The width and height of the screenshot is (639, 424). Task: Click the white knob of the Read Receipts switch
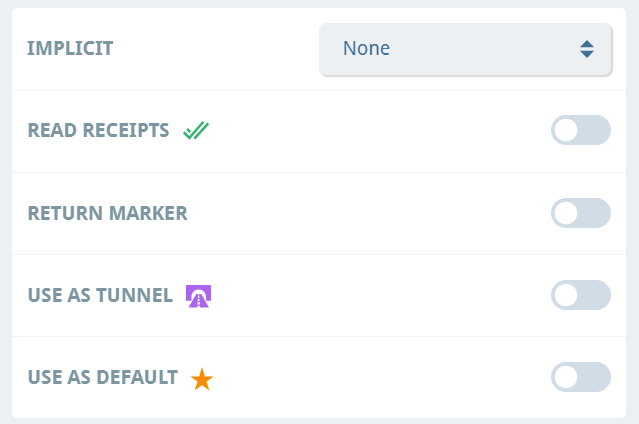point(566,130)
